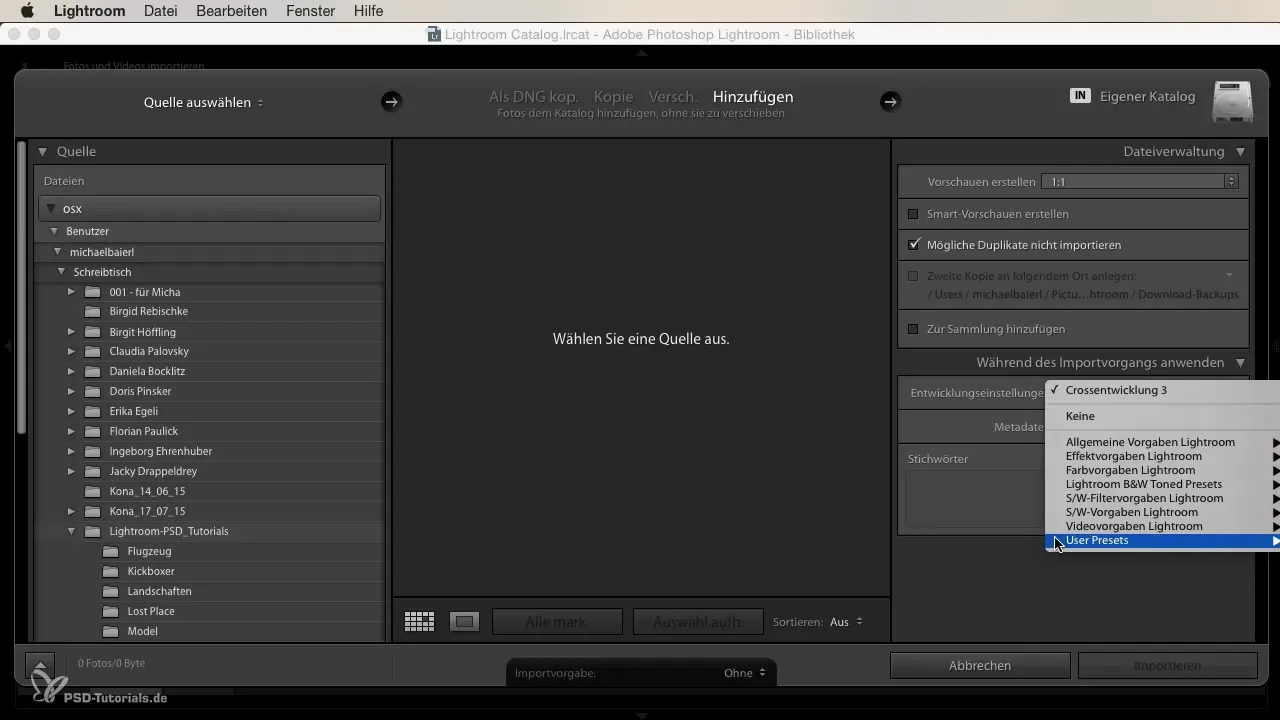Select Kopie import mode
The height and width of the screenshot is (720, 1280).
[613, 97]
